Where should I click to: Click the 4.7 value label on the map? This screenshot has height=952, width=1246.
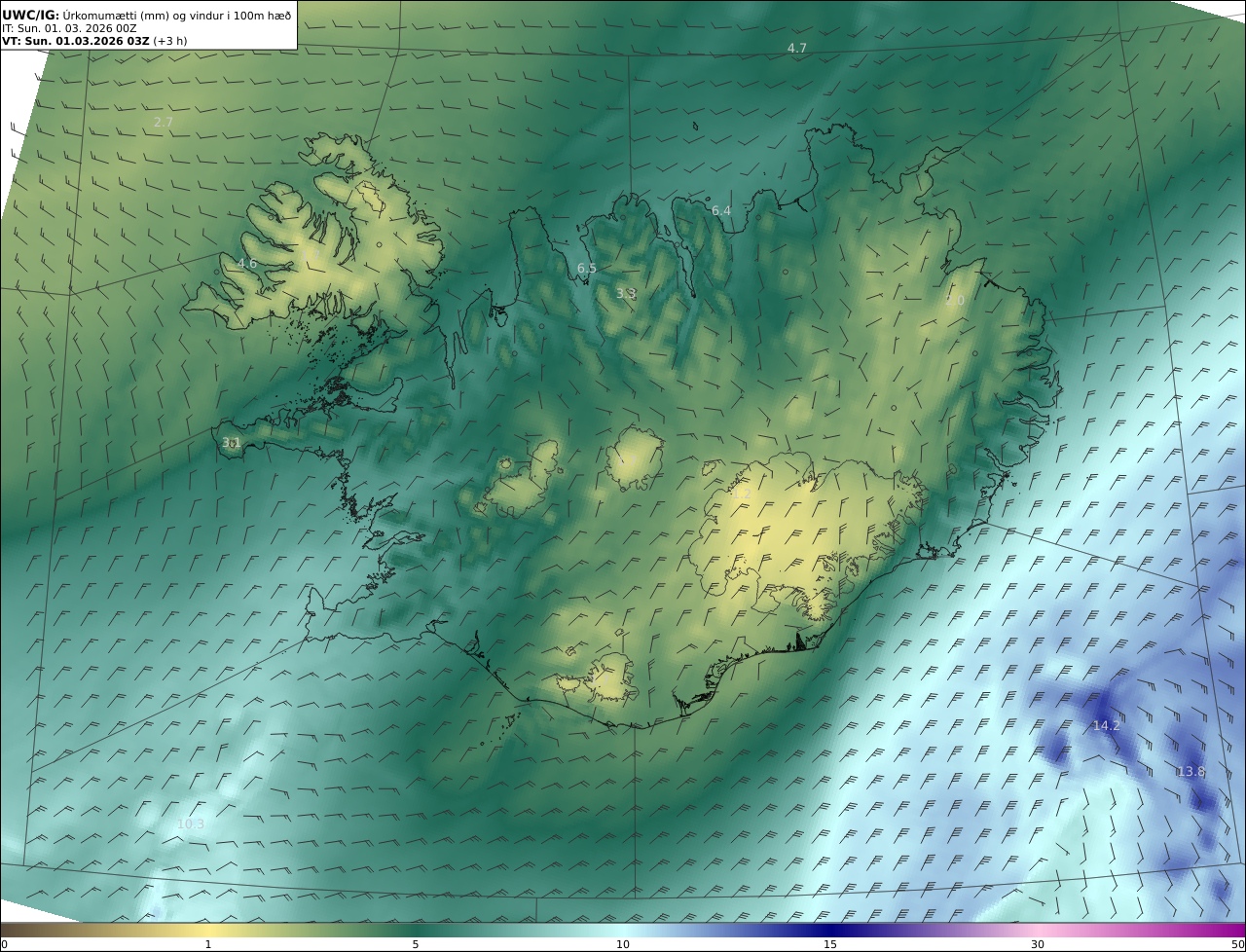pos(797,48)
